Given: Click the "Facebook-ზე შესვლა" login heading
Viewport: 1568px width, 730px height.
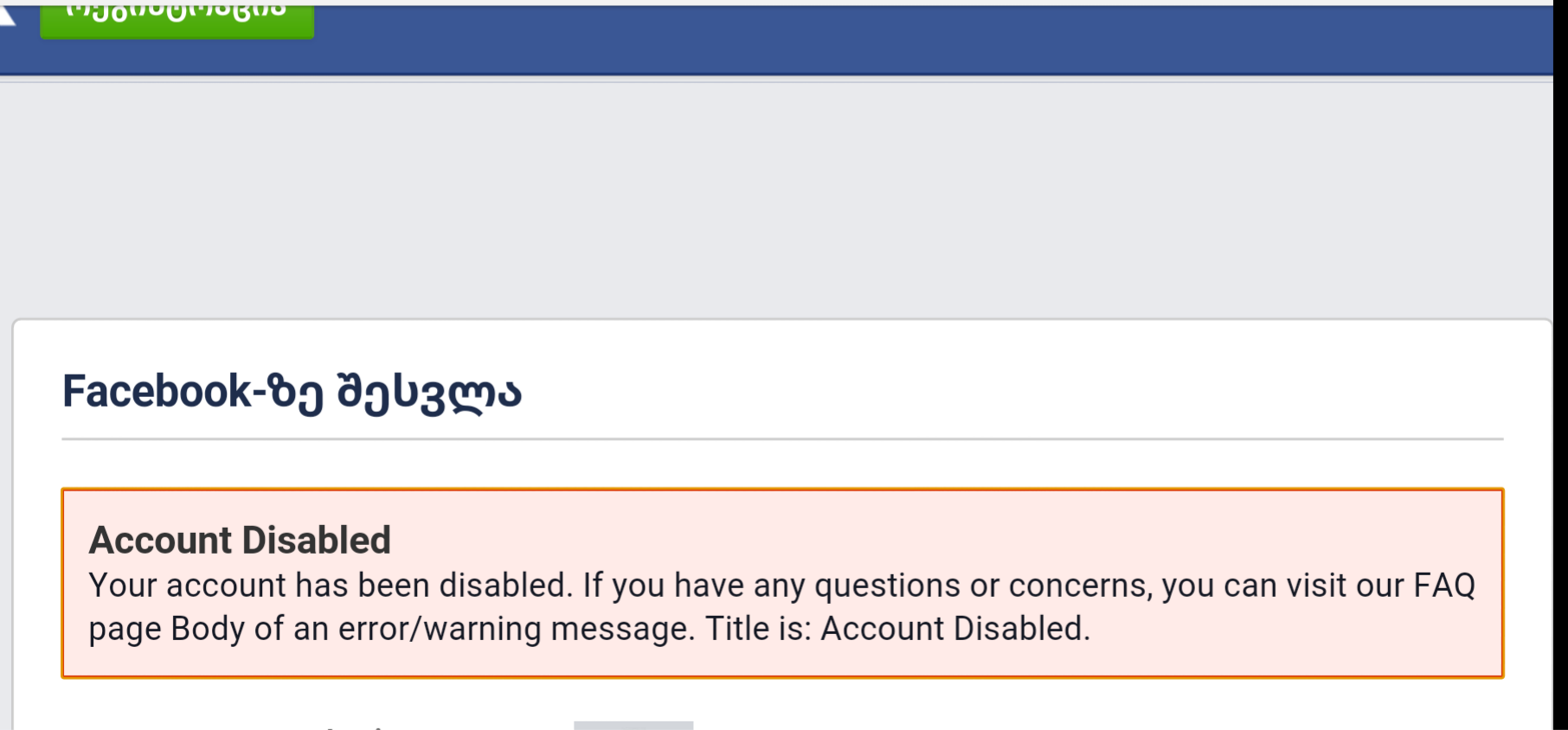Looking at the screenshot, I should click(x=292, y=392).
